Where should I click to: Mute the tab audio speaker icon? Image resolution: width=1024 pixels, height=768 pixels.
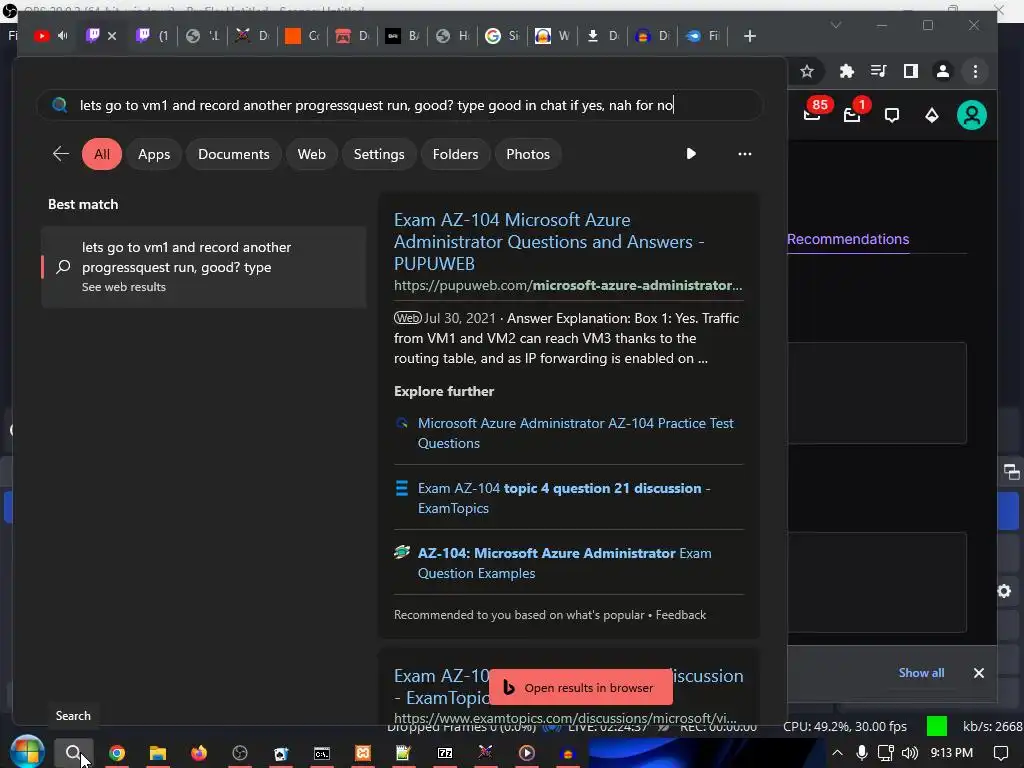(x=63, y=36)
